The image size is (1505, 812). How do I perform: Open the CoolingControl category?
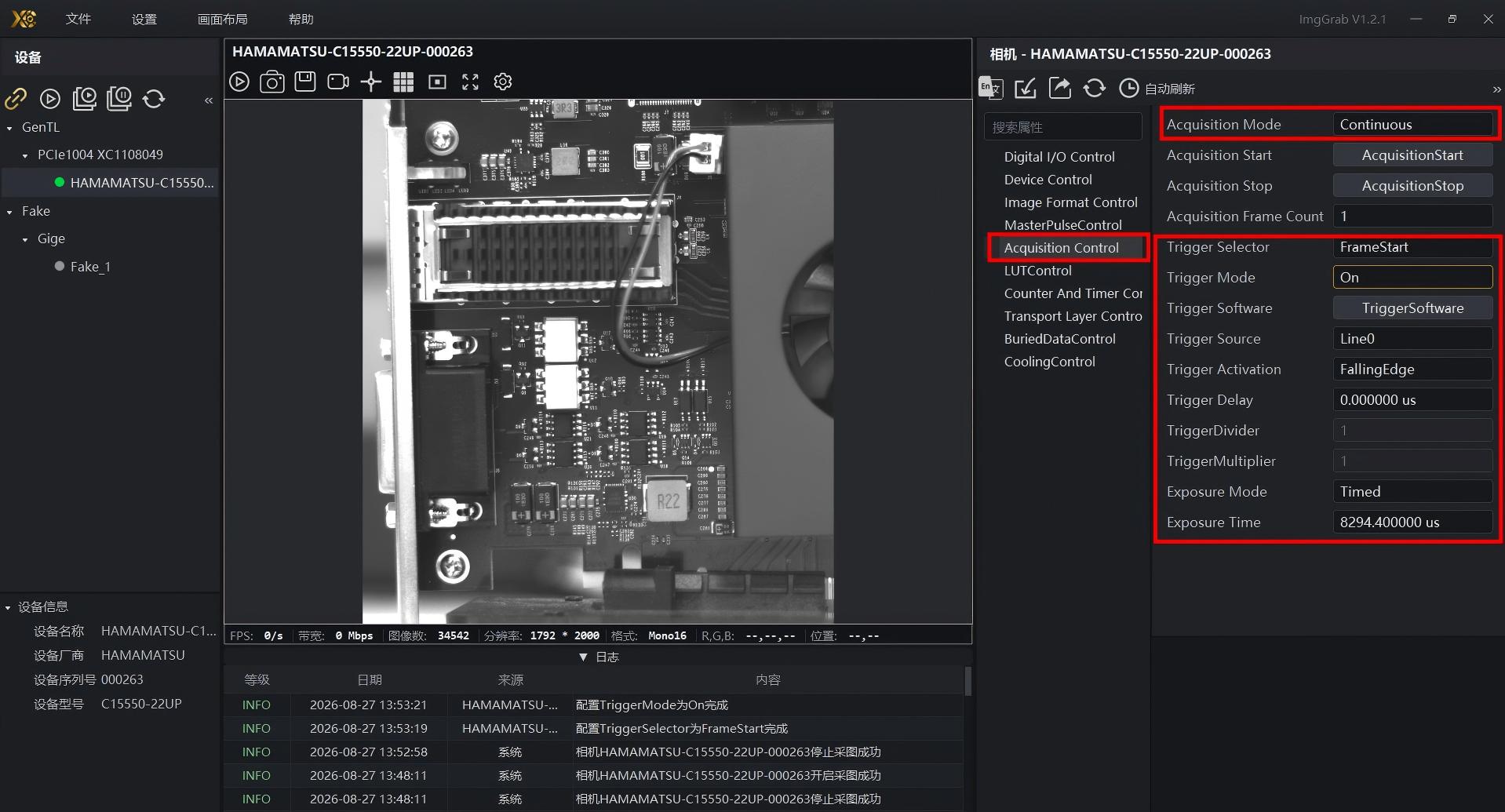1049,362
